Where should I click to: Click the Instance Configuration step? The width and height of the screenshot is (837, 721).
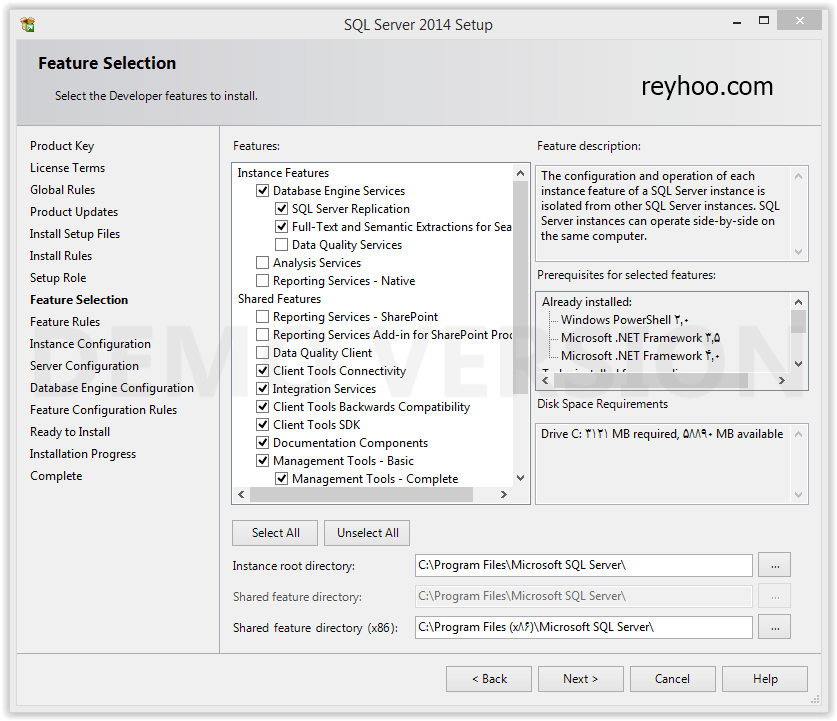(90, 344)
